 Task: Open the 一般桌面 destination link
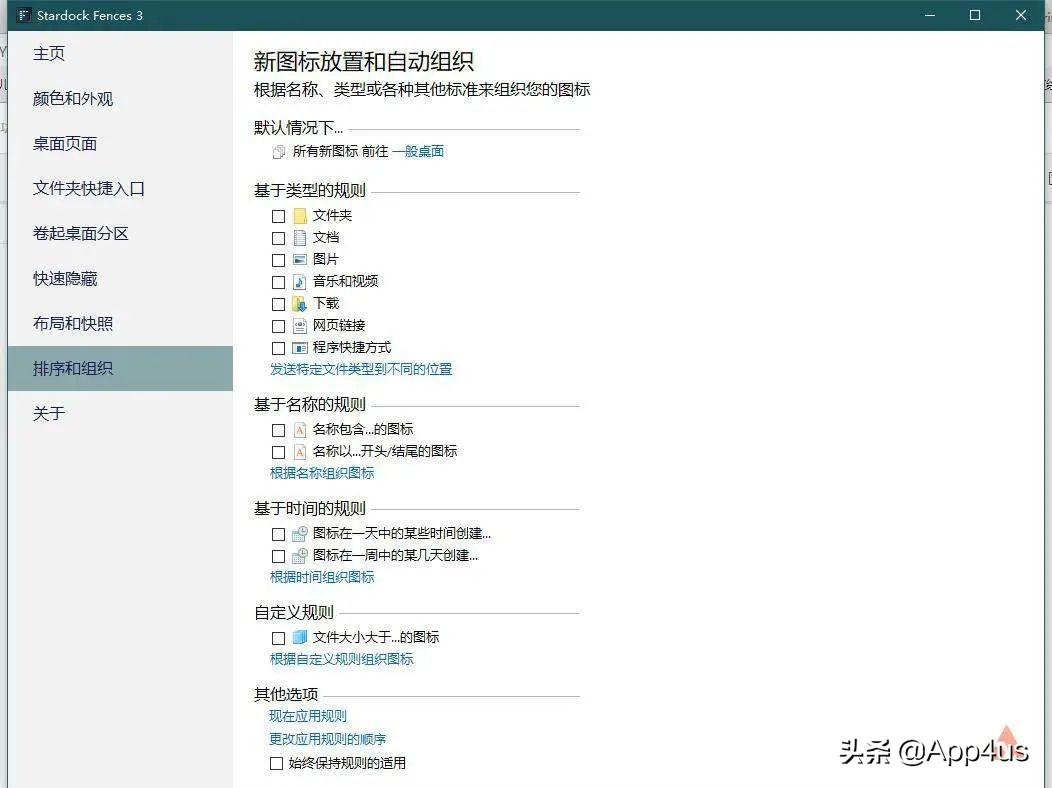tap(421, 151)
